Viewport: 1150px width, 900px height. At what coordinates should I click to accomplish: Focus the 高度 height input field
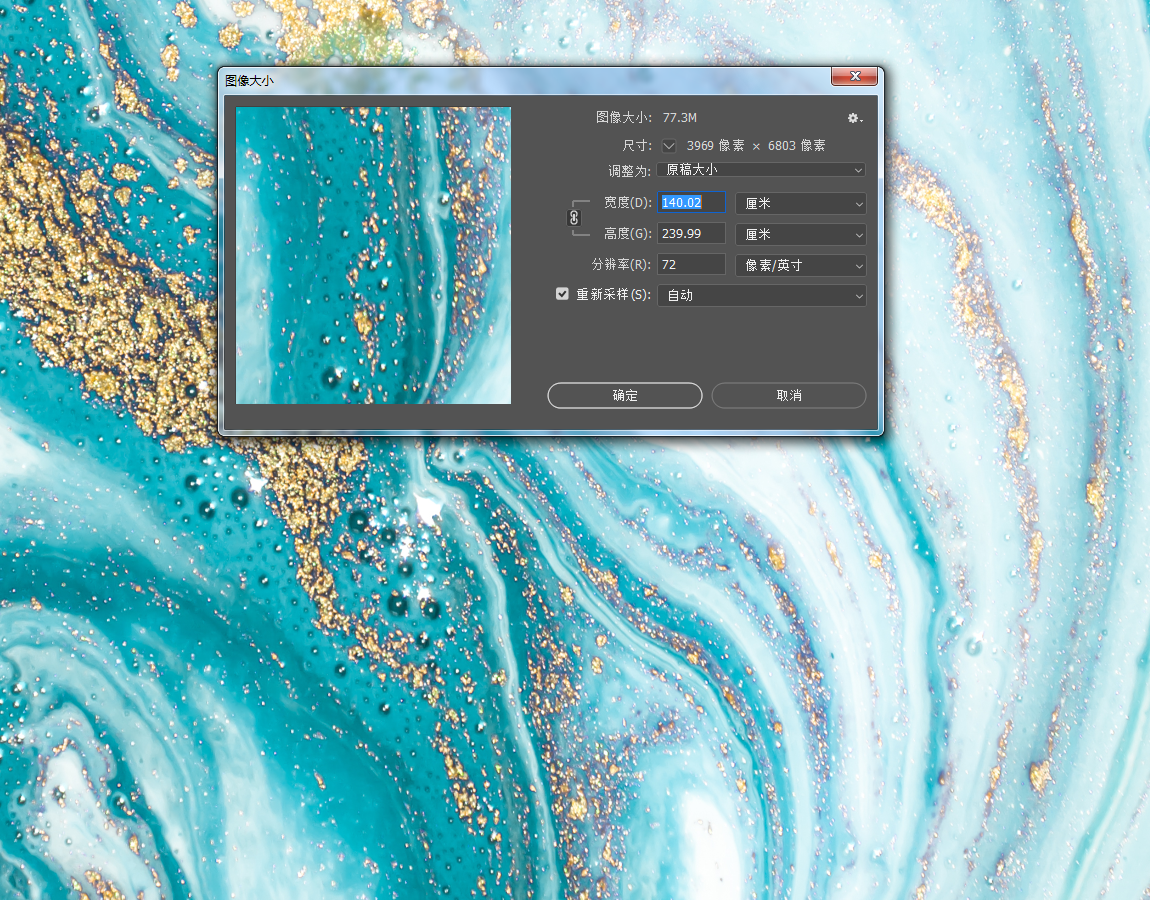tap(692, 233)
